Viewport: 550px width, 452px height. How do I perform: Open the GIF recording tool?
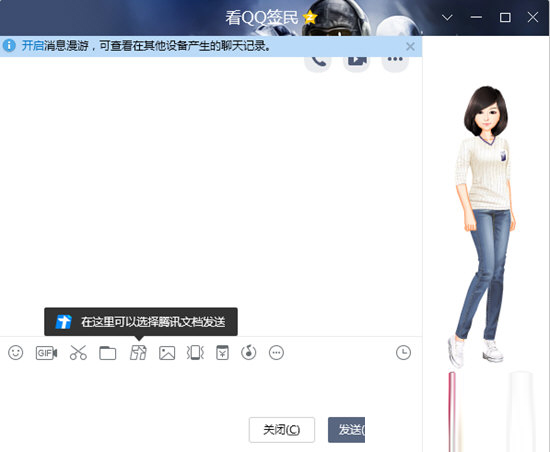pos(46,353)
